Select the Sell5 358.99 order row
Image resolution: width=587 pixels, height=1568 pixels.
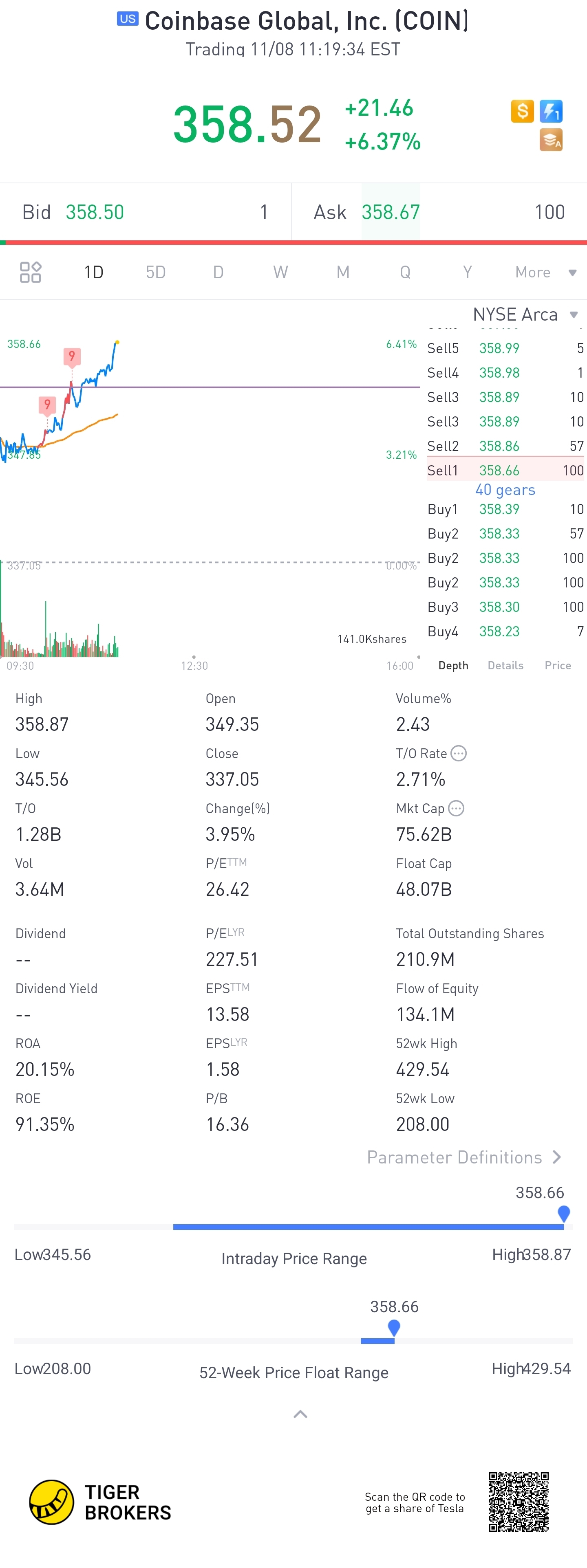pyautogui.click(x=505, y=348)
